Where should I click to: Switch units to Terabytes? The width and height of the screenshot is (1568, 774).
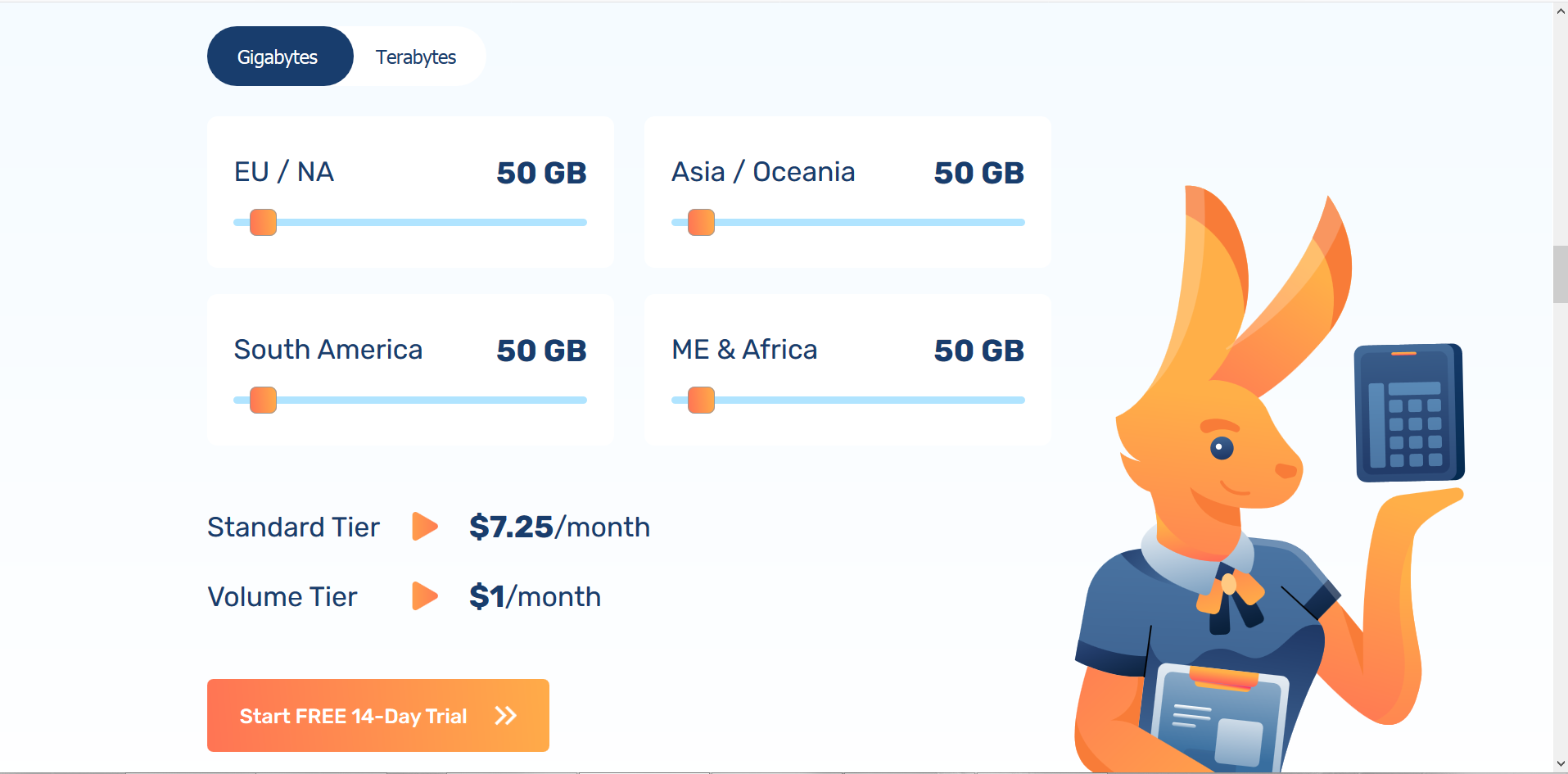416,57
